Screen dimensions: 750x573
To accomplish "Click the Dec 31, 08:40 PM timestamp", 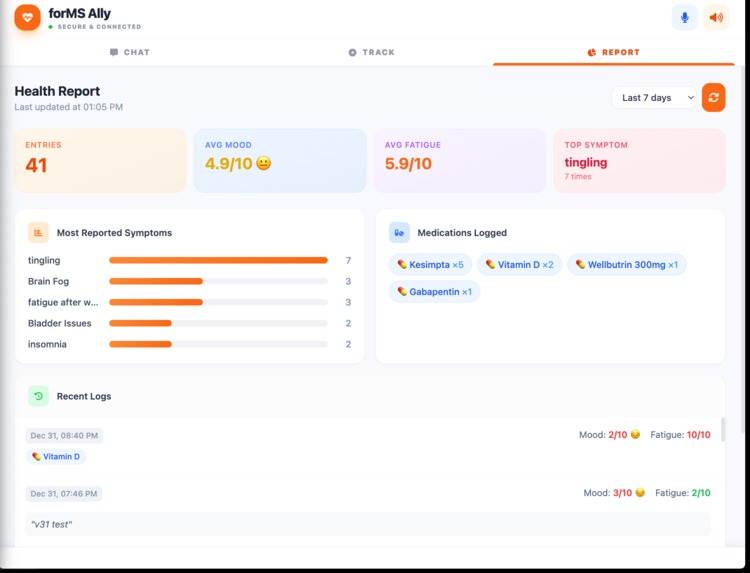I will tap(64, 435).
